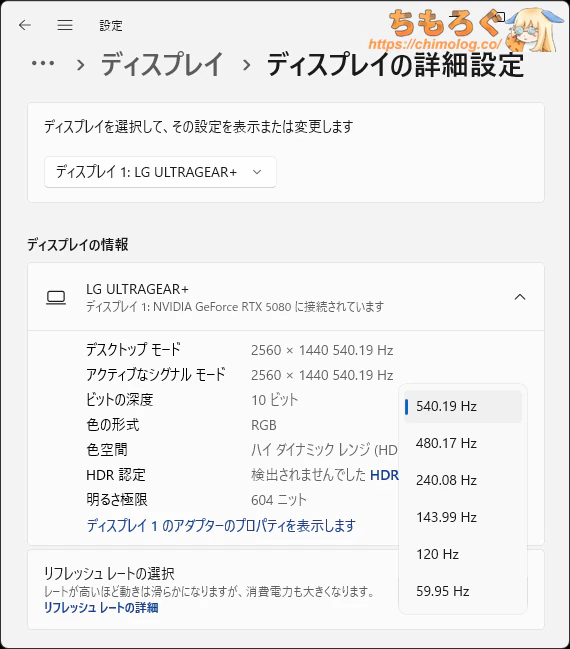Open ディスプレイ 1 のアダプターのプロパティ link
Screen dimensions: 570x649
(221, 526)
